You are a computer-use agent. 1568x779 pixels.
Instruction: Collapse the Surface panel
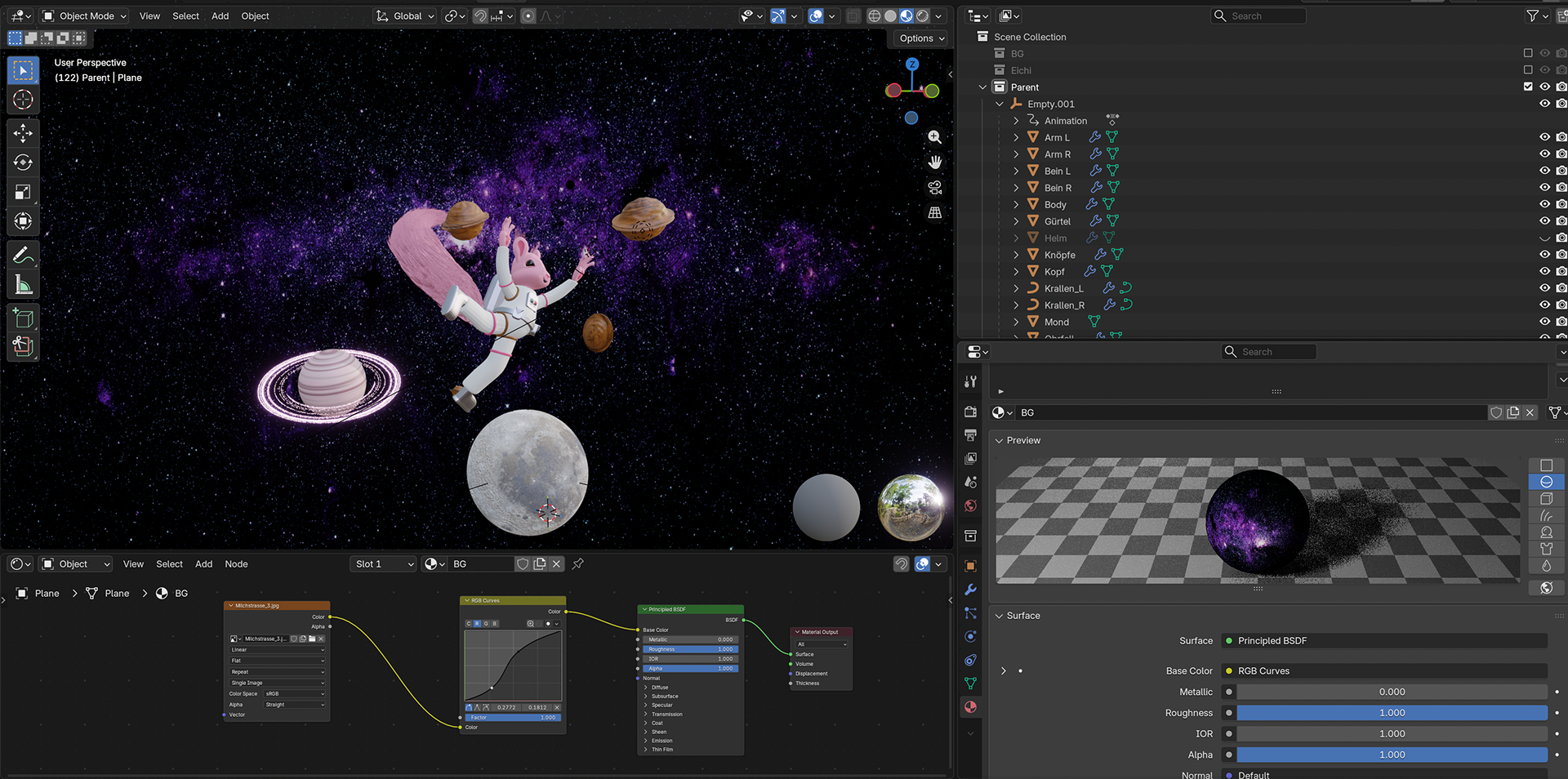999,616
